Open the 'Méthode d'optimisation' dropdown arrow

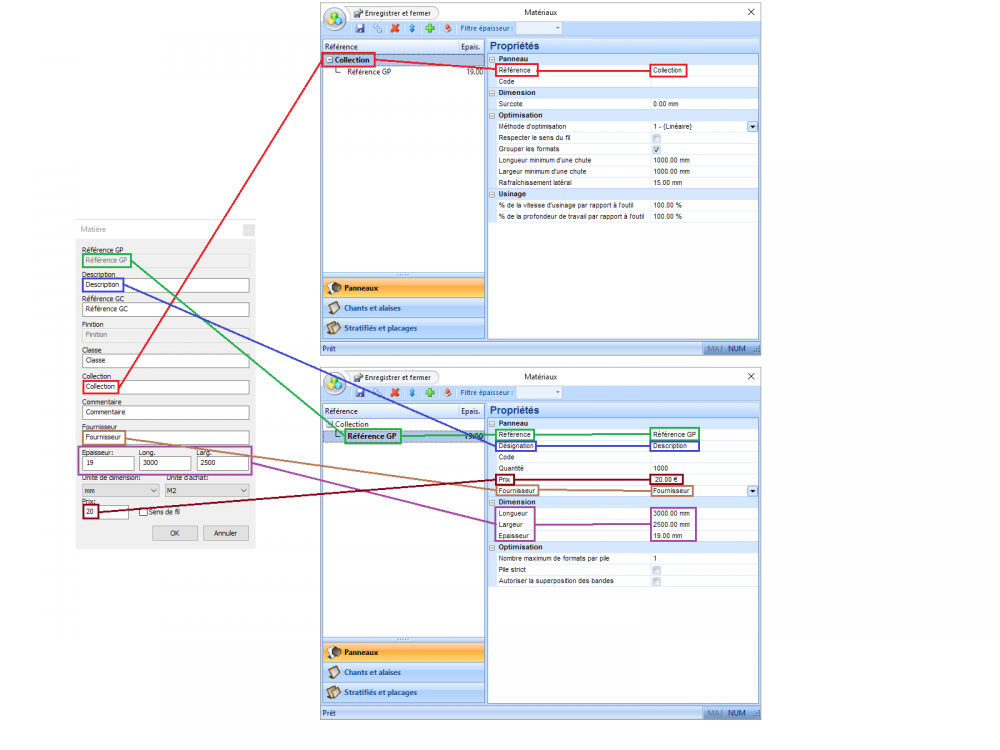click(752, 126)
